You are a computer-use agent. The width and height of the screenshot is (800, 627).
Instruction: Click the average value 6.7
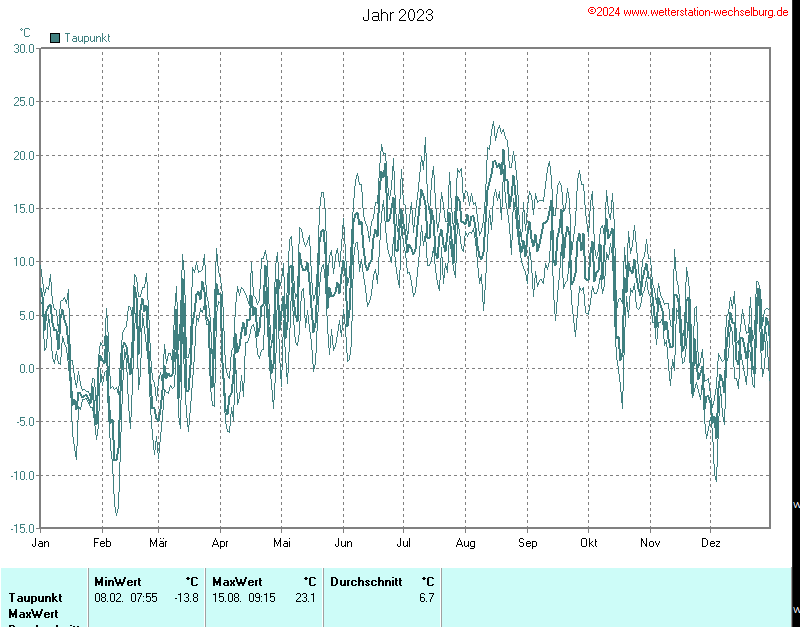(x=427, y=597)
